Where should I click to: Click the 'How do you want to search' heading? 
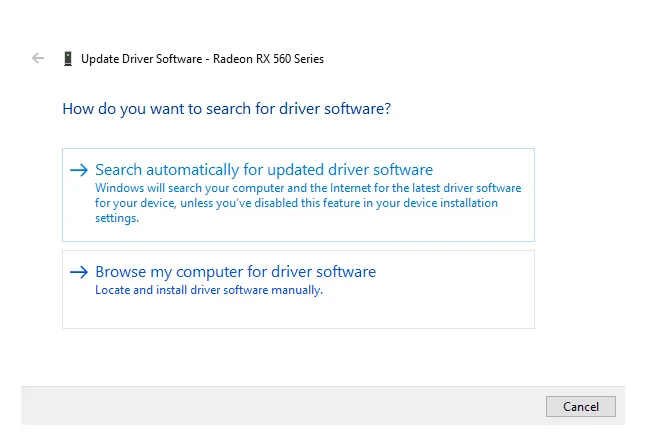[x=226, y=109]
